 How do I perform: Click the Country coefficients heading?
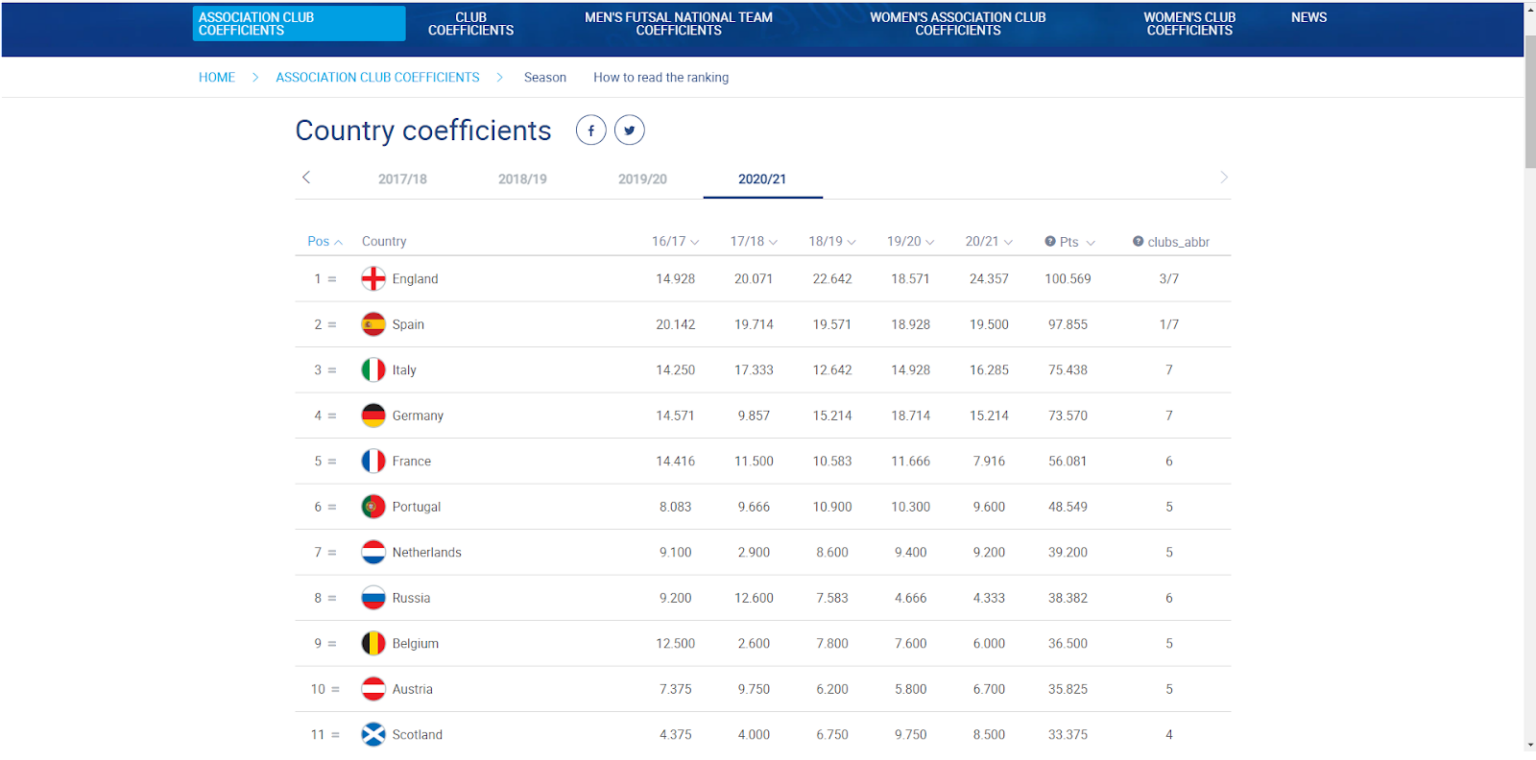[x=423, y=131]
